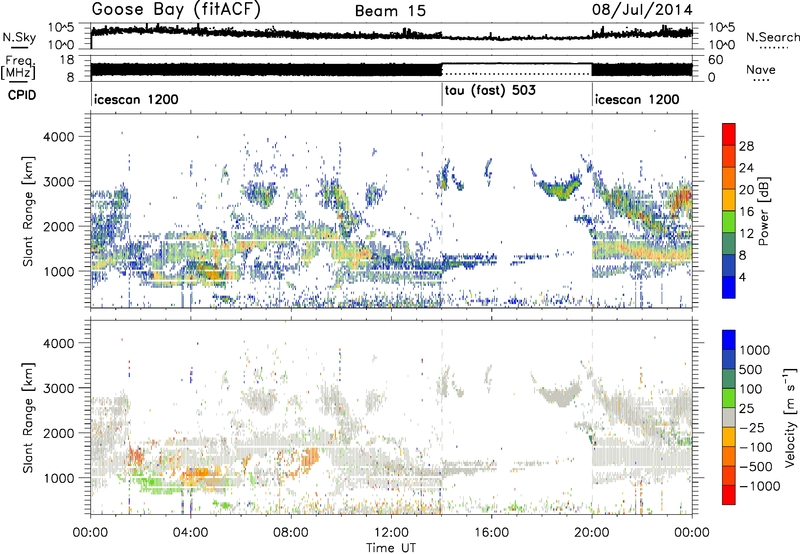Click 'Slant Range [km]' label of velocity panel
Screen dimensions: 800x554
pyautogui.click(x=28, y=417)
